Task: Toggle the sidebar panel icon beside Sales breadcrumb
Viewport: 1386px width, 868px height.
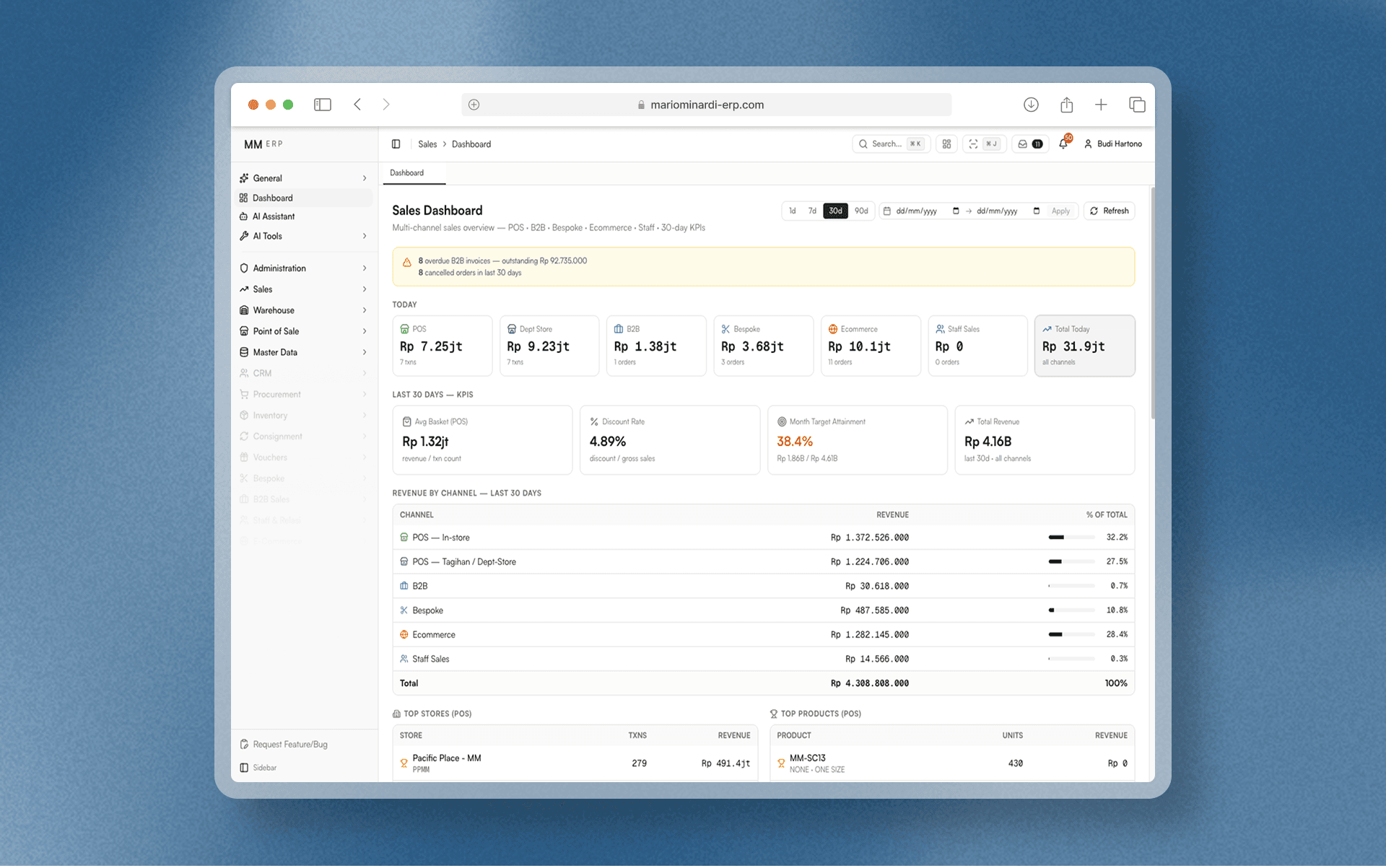Action: (x=396, y=144)
